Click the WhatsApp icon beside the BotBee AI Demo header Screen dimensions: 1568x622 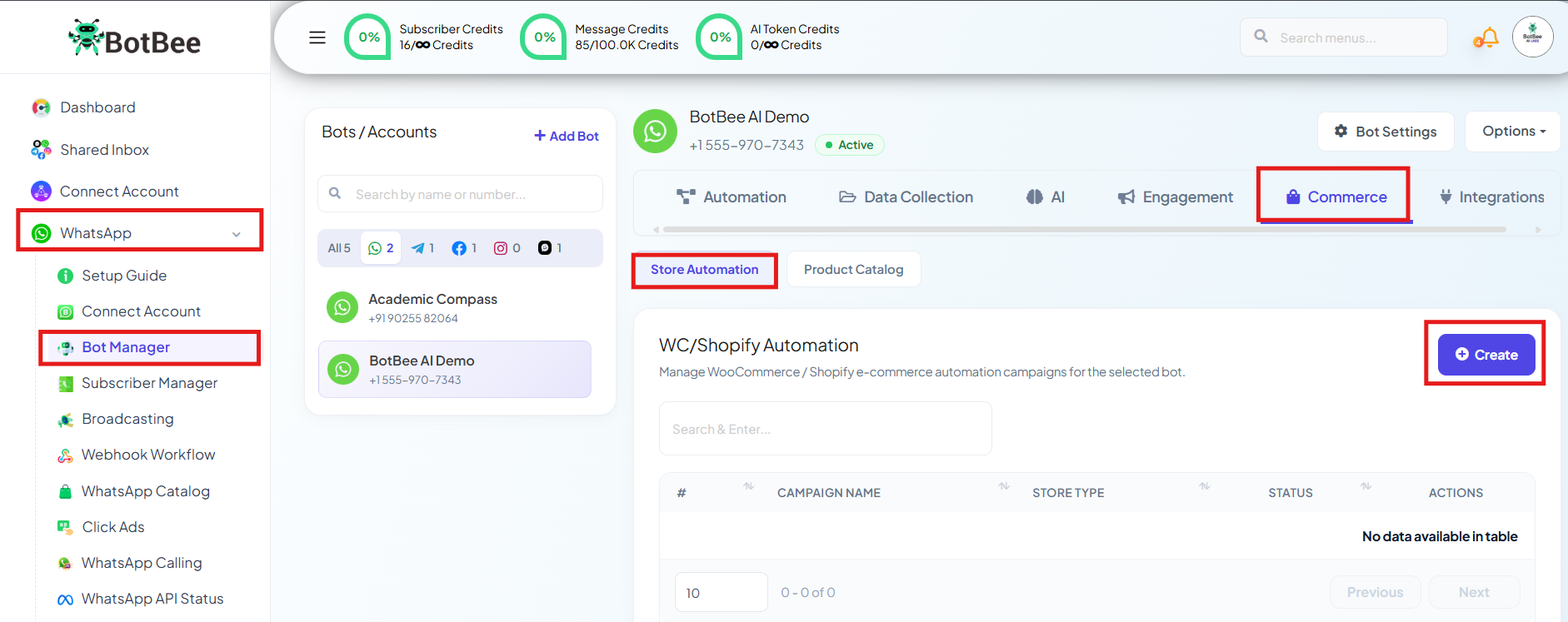[655, 131]
